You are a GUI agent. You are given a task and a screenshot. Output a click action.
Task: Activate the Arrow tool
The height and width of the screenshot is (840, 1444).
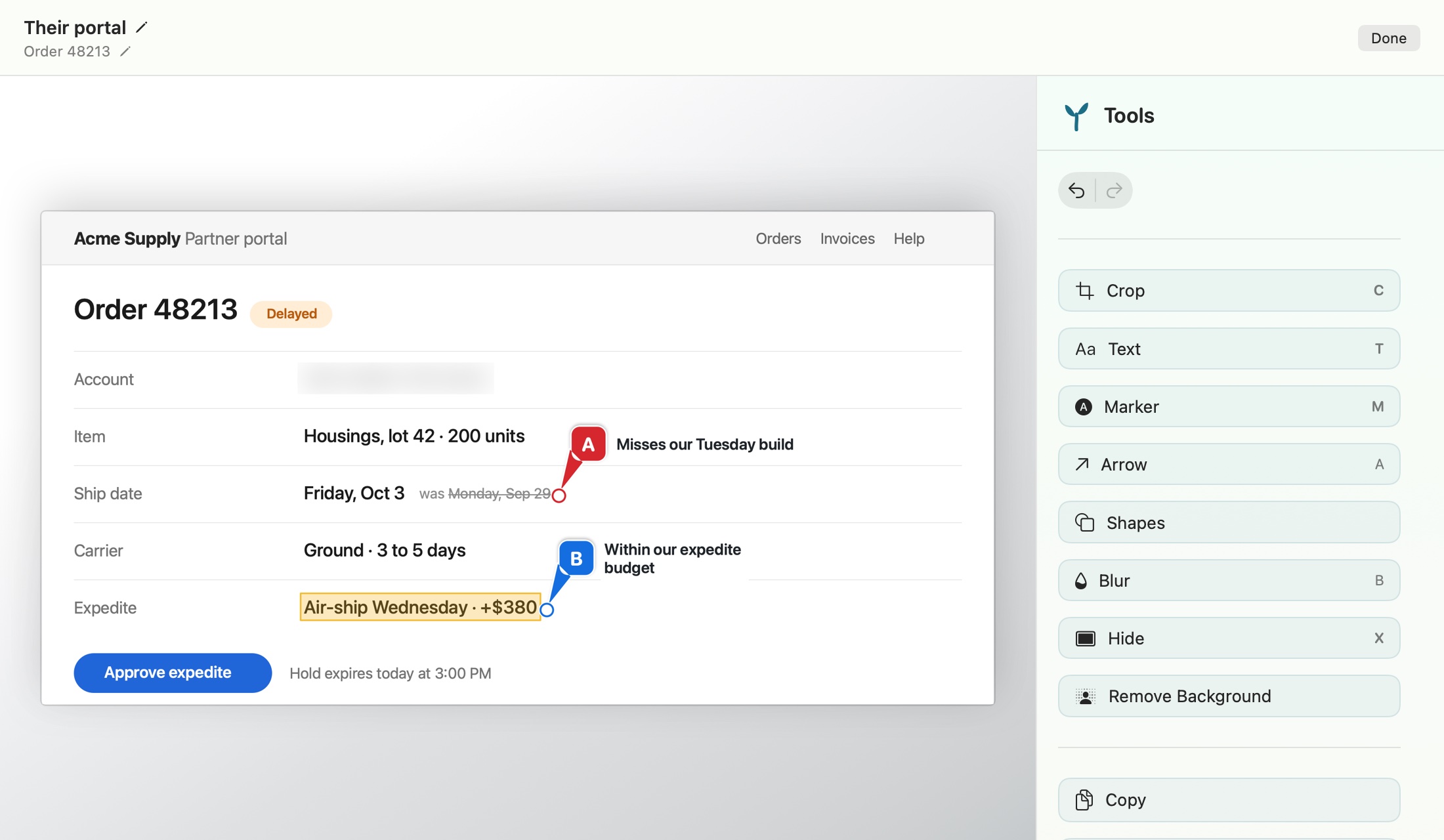tap(1229, 464)
